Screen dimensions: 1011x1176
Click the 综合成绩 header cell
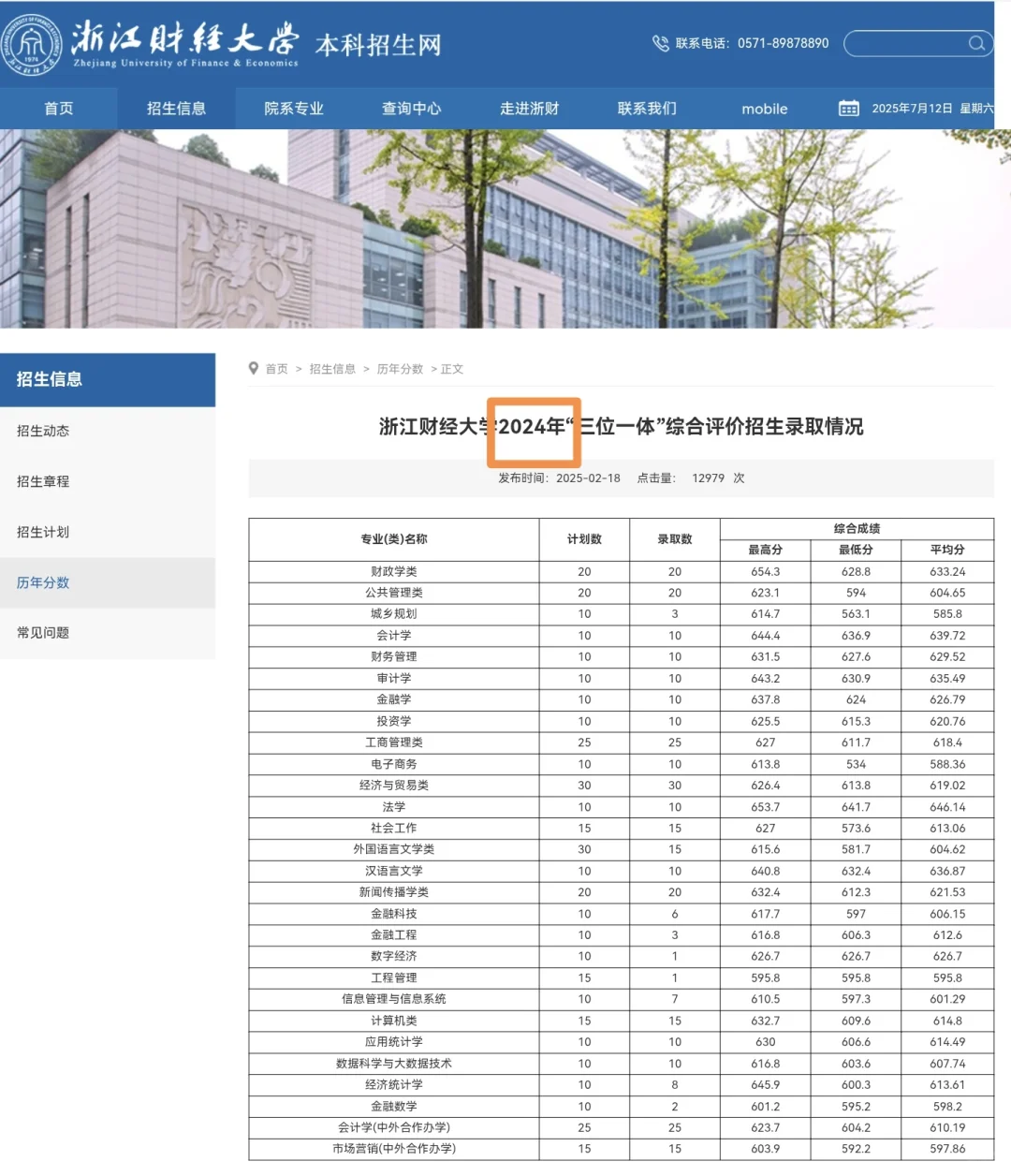pyautogui.click(x=857, y=528)
